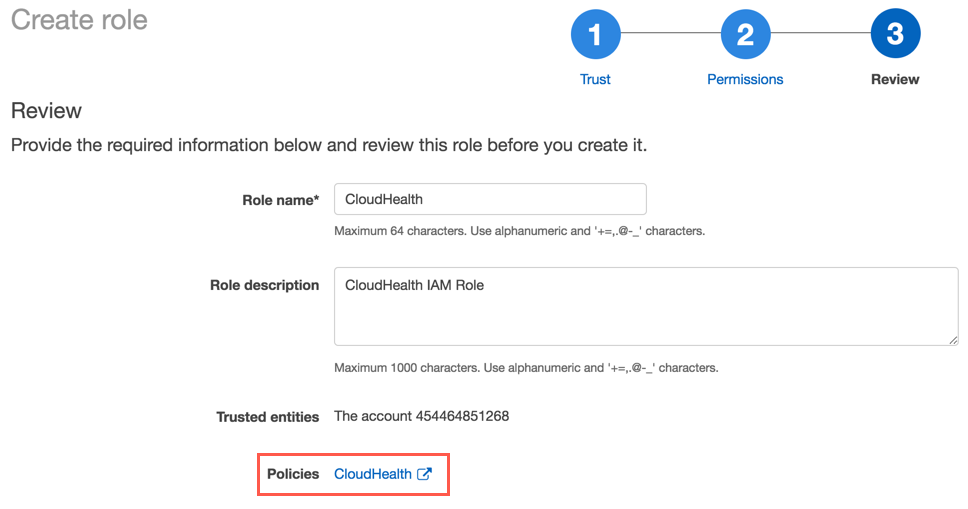Viewport: 968px width, 509px height.
Task: Open the CloudHealth policy link
Action: (x=373, y=474)
